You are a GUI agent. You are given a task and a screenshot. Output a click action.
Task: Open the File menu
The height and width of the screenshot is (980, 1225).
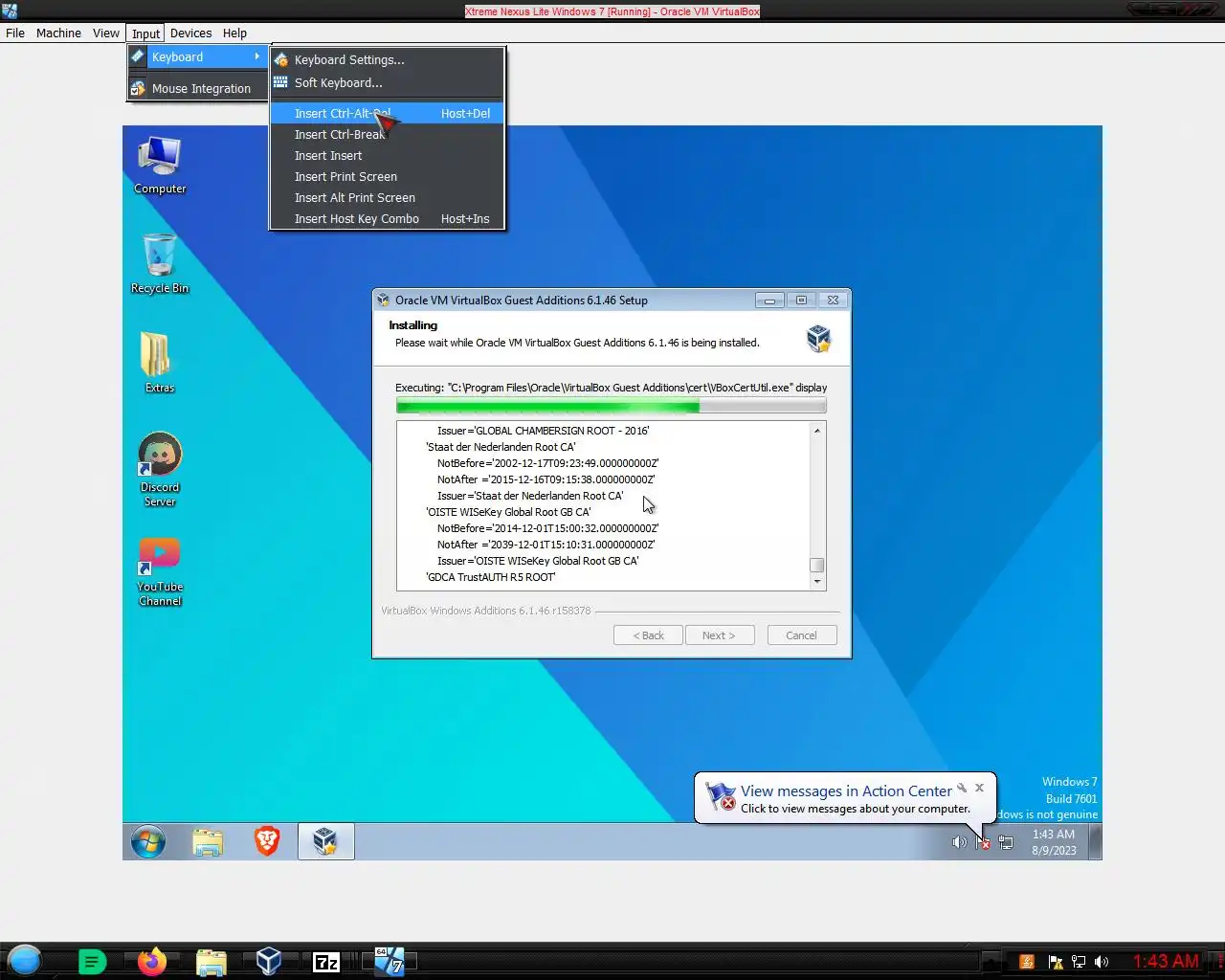tap(15, 33)
